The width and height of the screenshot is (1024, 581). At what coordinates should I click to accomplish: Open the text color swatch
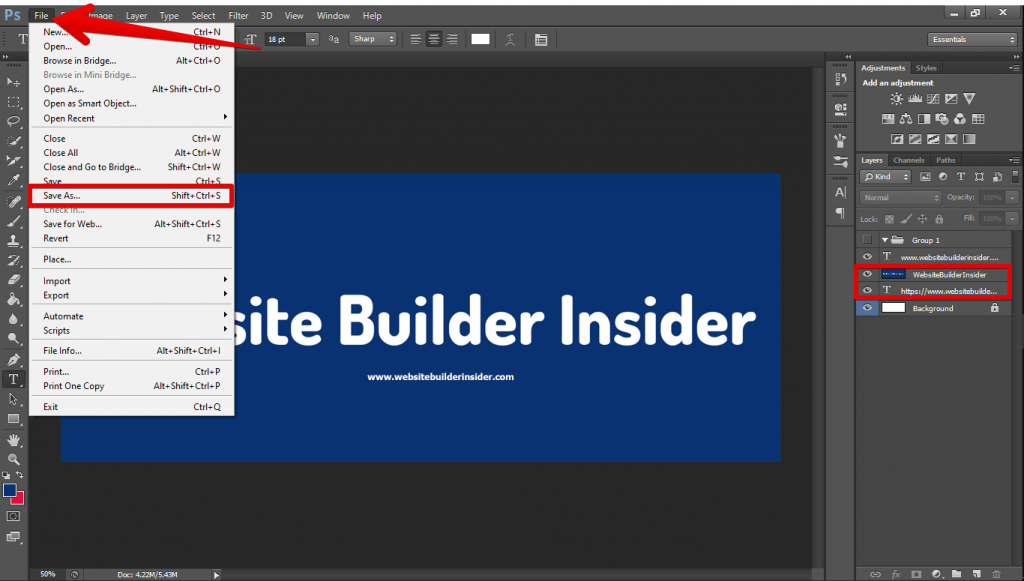click(x=481, y=39)
